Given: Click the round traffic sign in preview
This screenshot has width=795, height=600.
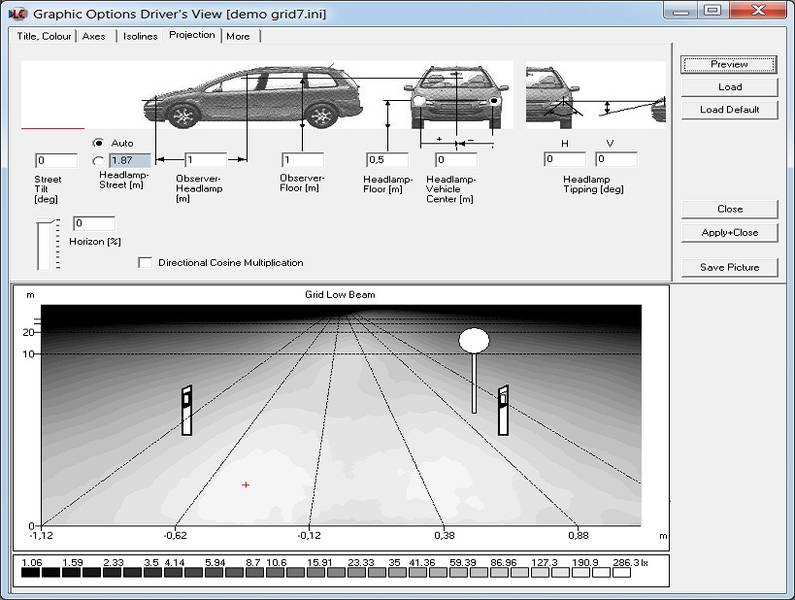Looking at the screenshot, I should pyautogui.click(x=474, y=340).
